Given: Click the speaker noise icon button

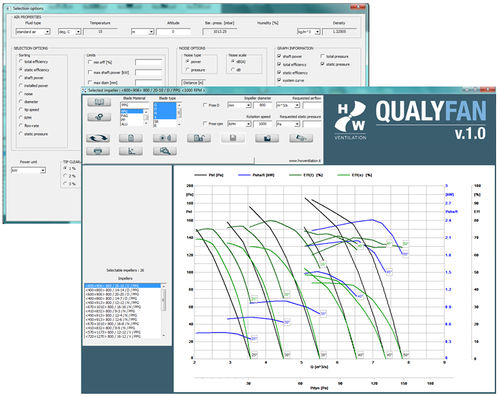Looking at the screenshot, I should pyautogui.click(x=165, y=138).
